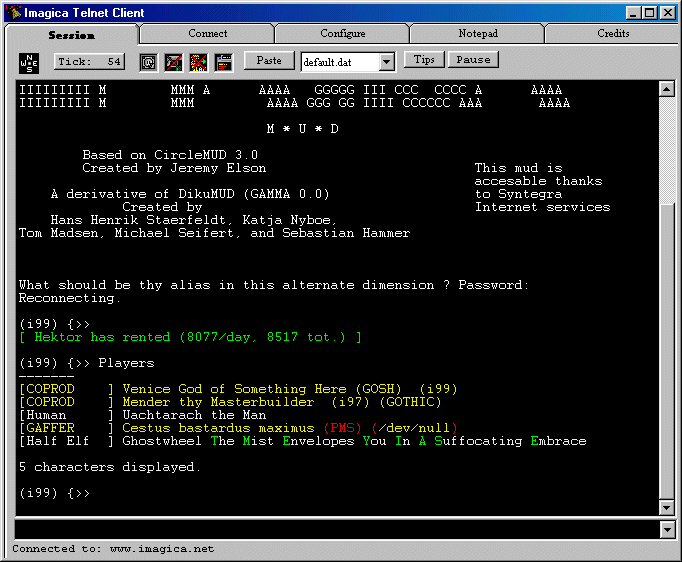Click the Tips button
The height and width of the screenshot is (562, 682).
coord(424,60)
